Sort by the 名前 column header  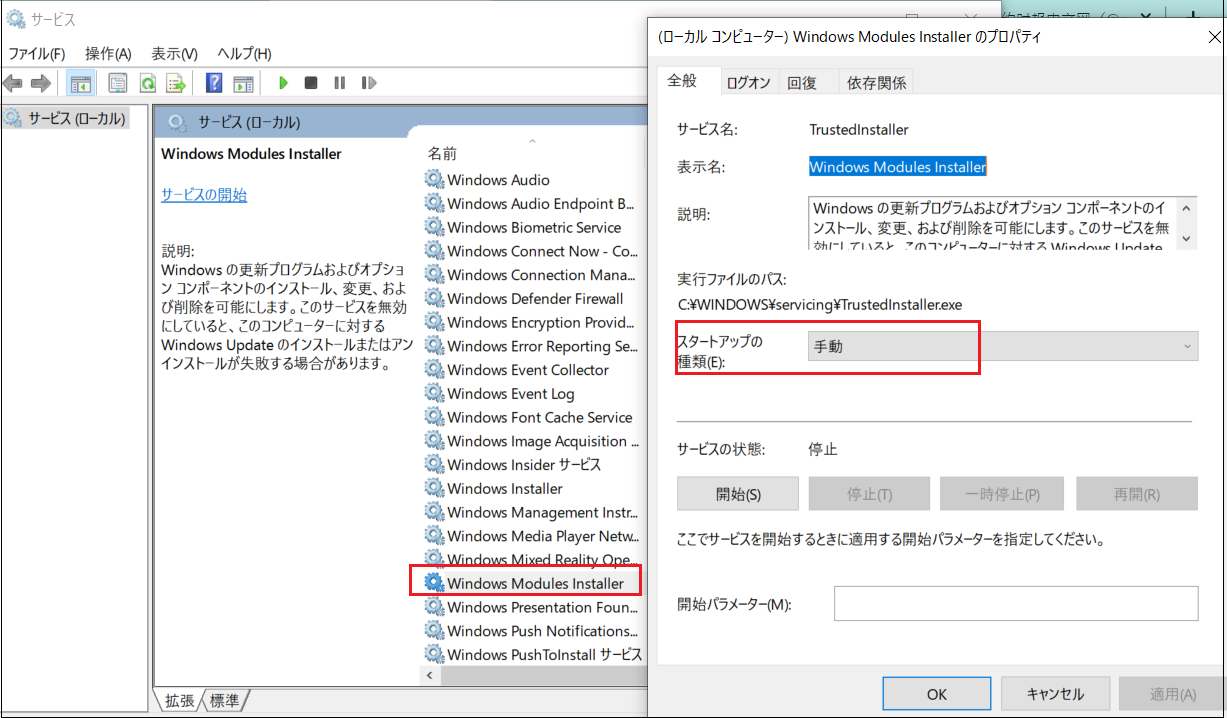[442, 154]
